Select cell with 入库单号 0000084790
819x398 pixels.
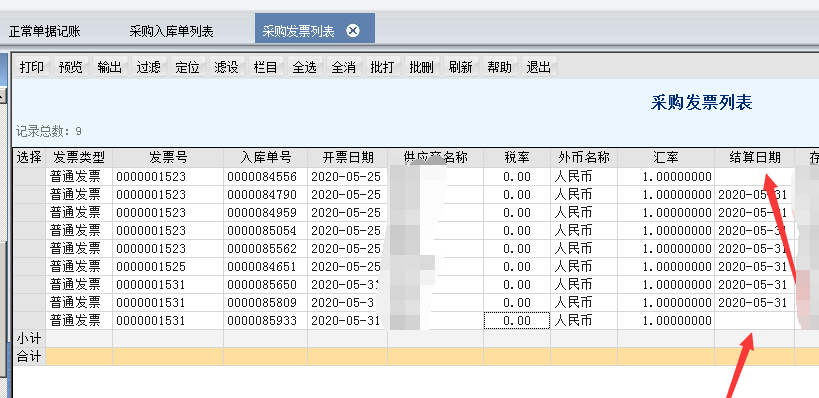tap(265, 195)
